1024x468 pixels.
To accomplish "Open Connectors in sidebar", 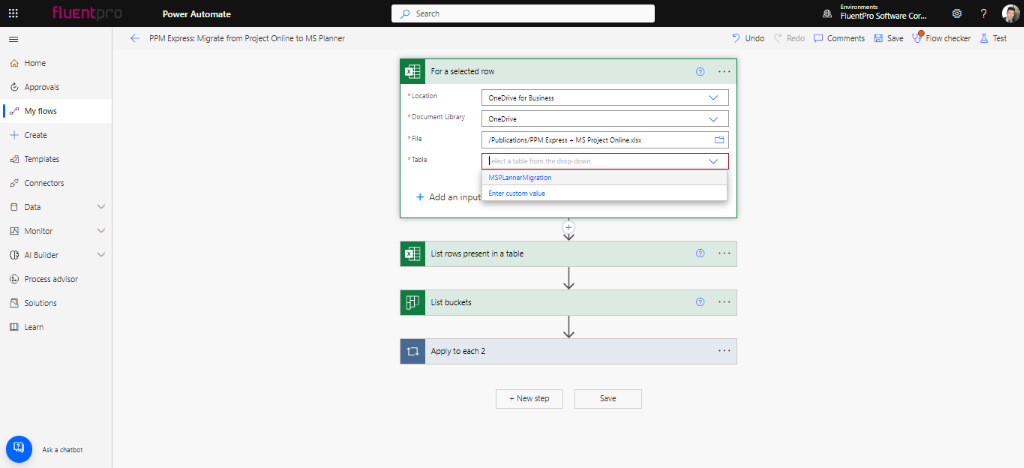I will click(56, 183).
